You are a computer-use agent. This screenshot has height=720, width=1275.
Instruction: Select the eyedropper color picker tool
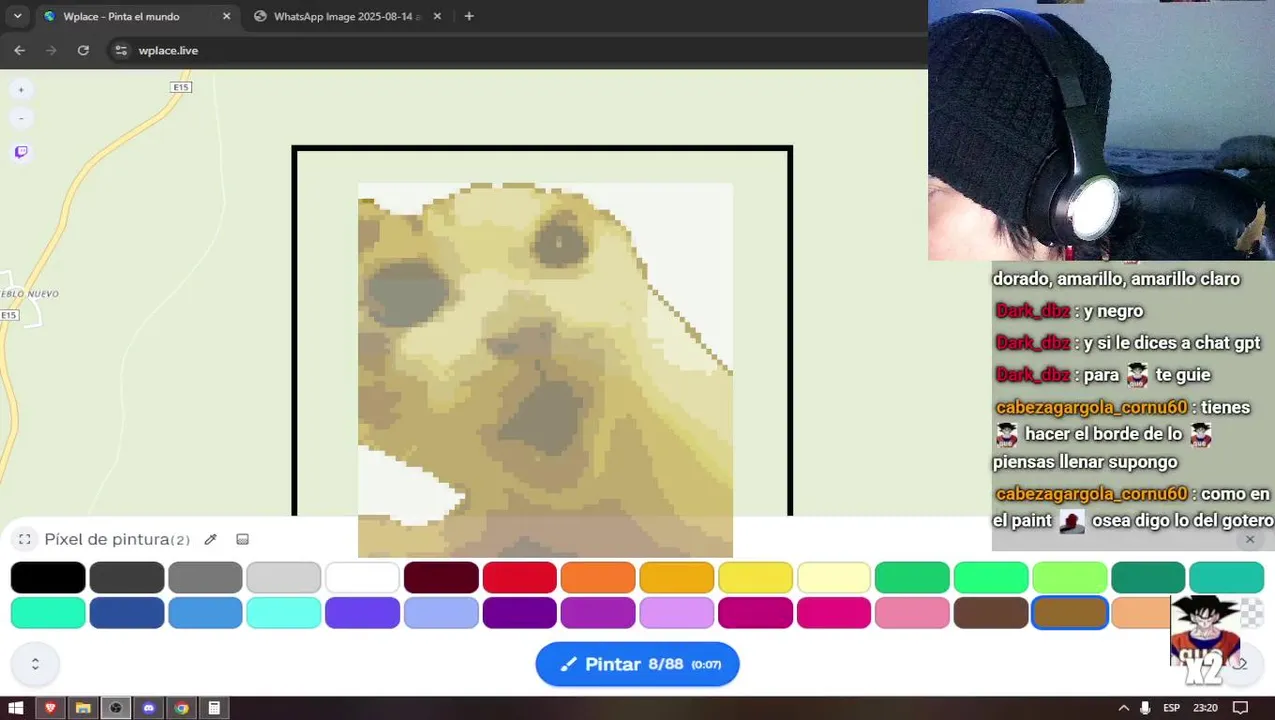click(x=210, y=539)
